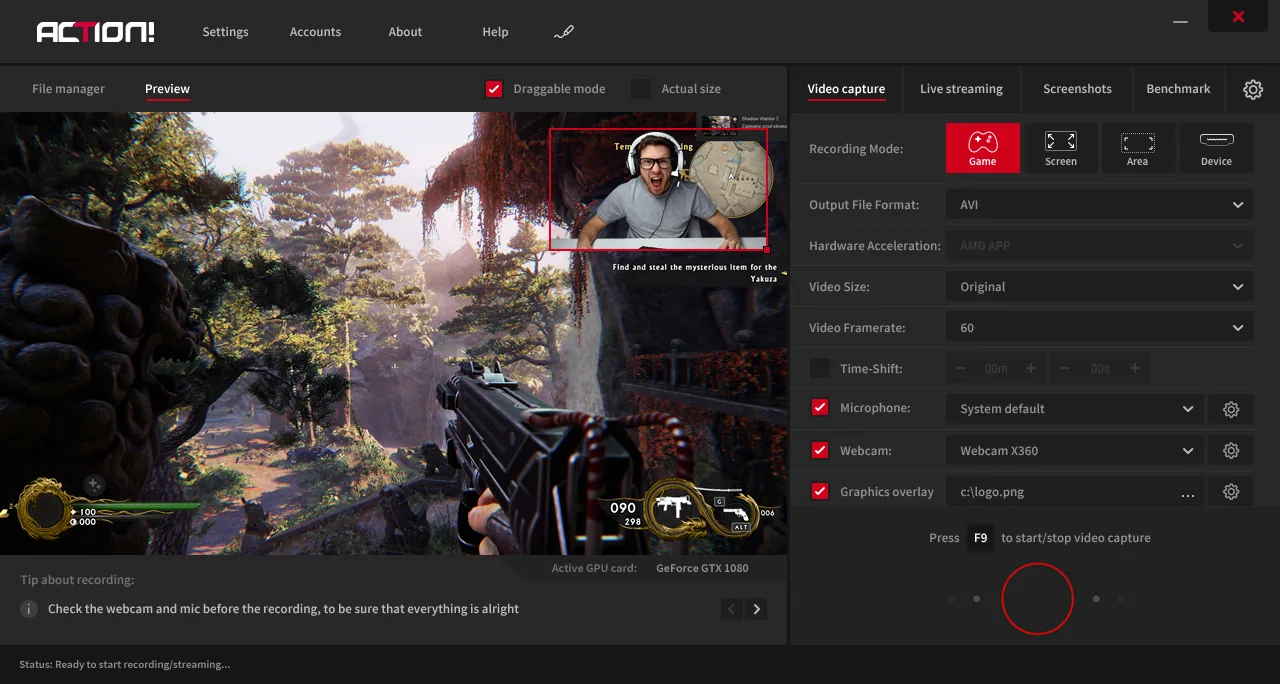Disable Webcam checkbox
The height and width of the screenshot is (684, 1280).
[x=820, y=451]
